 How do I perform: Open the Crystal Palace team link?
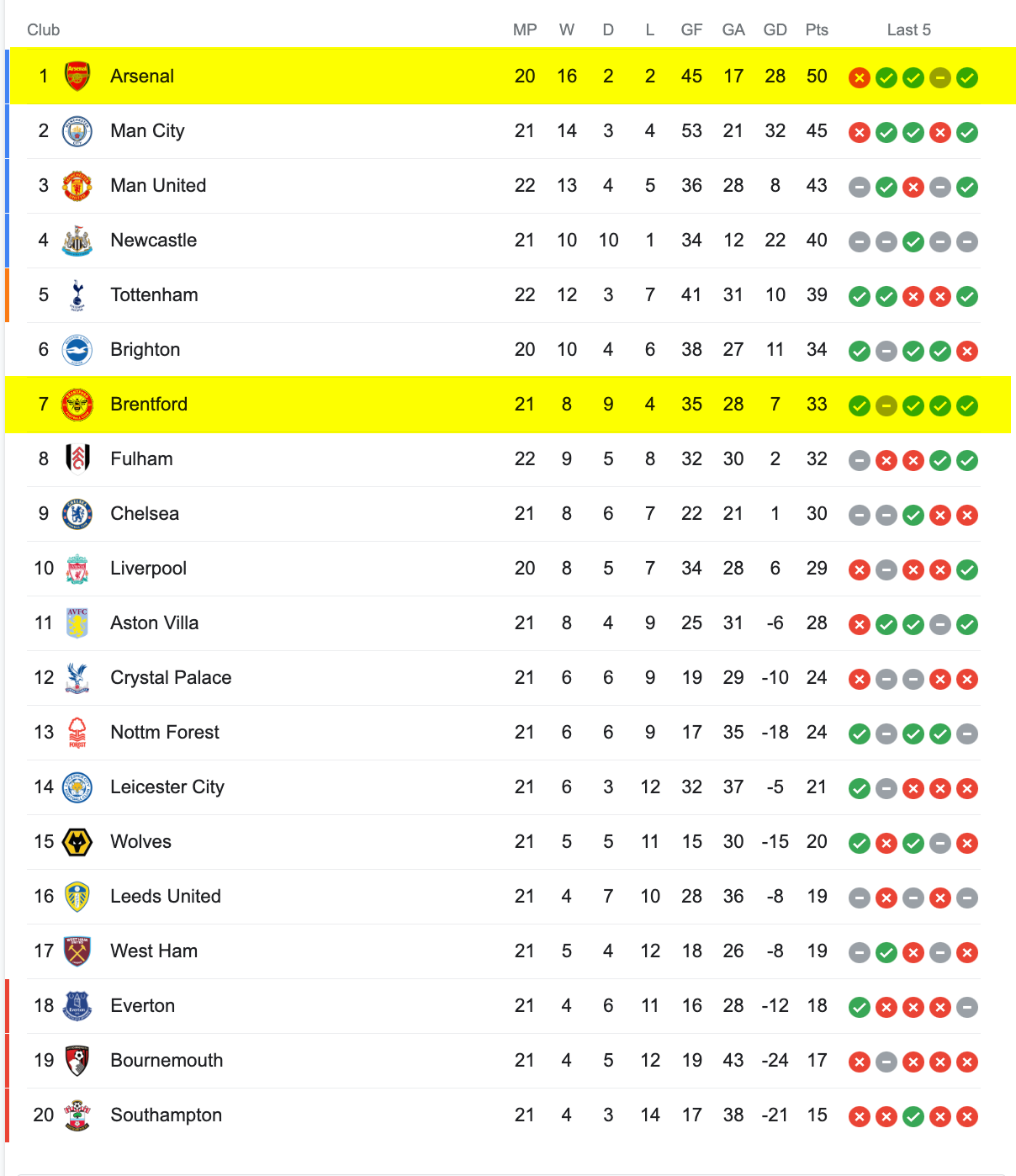click(171, 678)
